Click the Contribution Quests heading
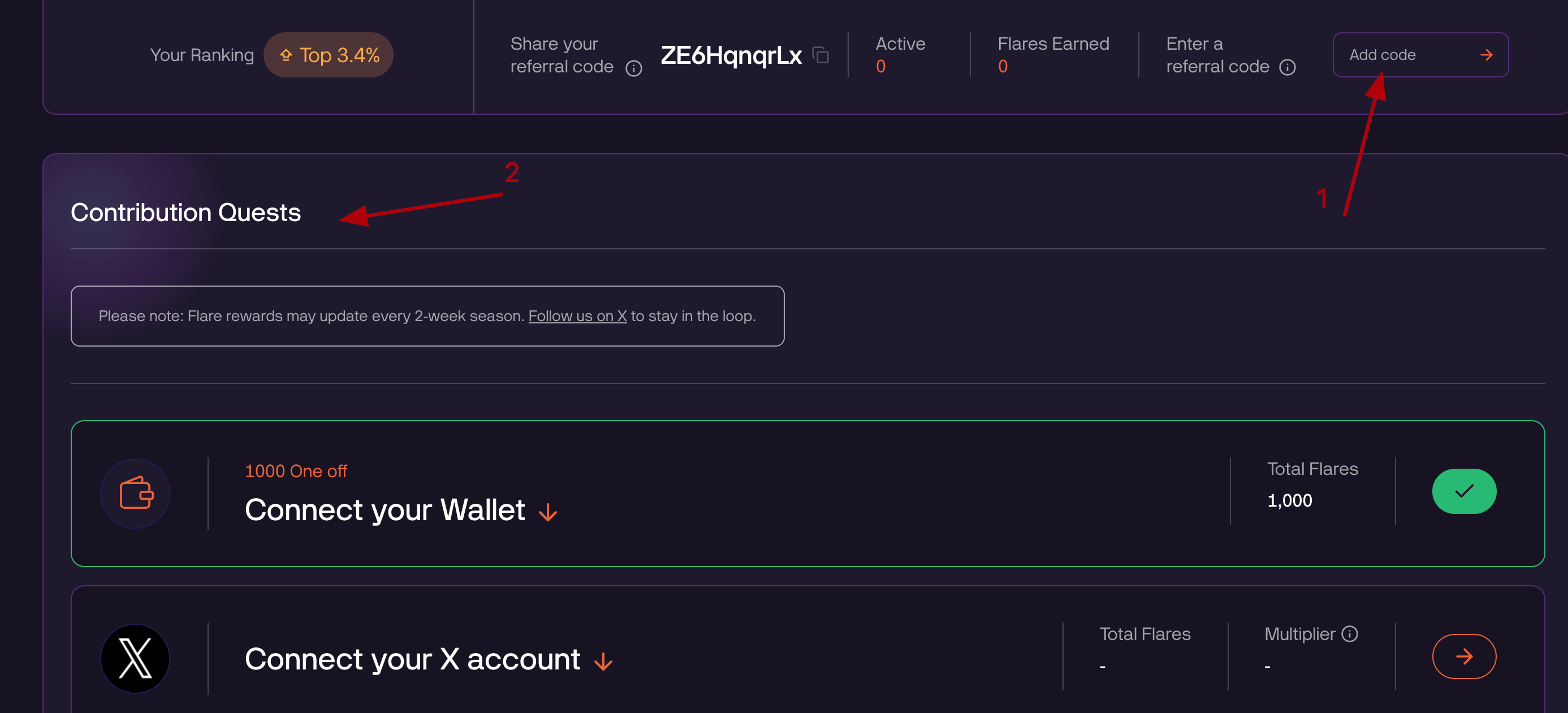This screenshot has width=1568, height=713. point(185,213)
